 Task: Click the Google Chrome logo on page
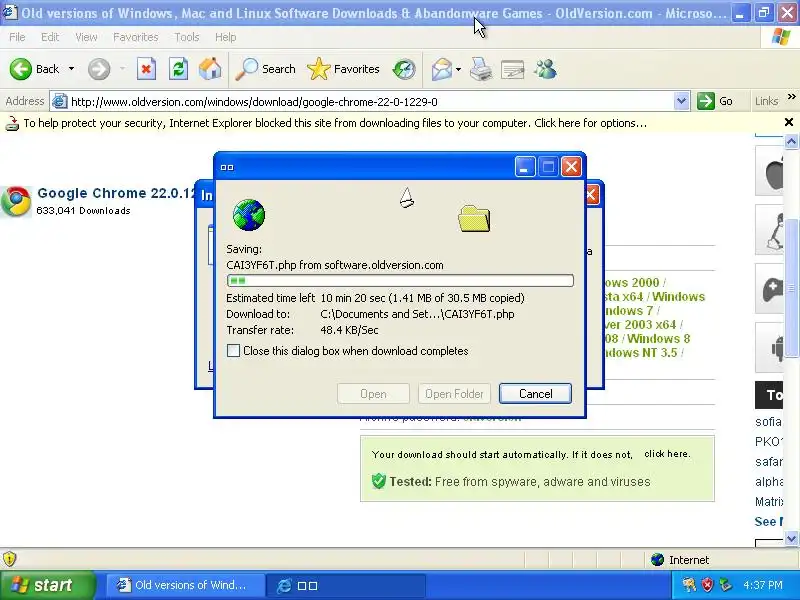coord(16,201)
